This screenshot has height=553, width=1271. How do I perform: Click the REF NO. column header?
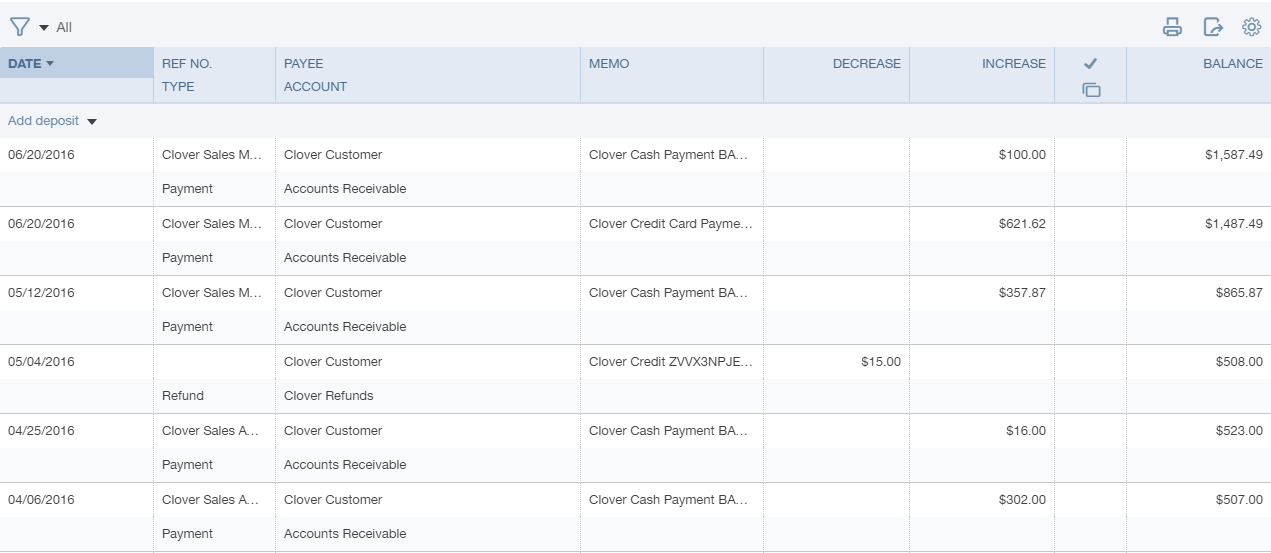coord(187,63)
